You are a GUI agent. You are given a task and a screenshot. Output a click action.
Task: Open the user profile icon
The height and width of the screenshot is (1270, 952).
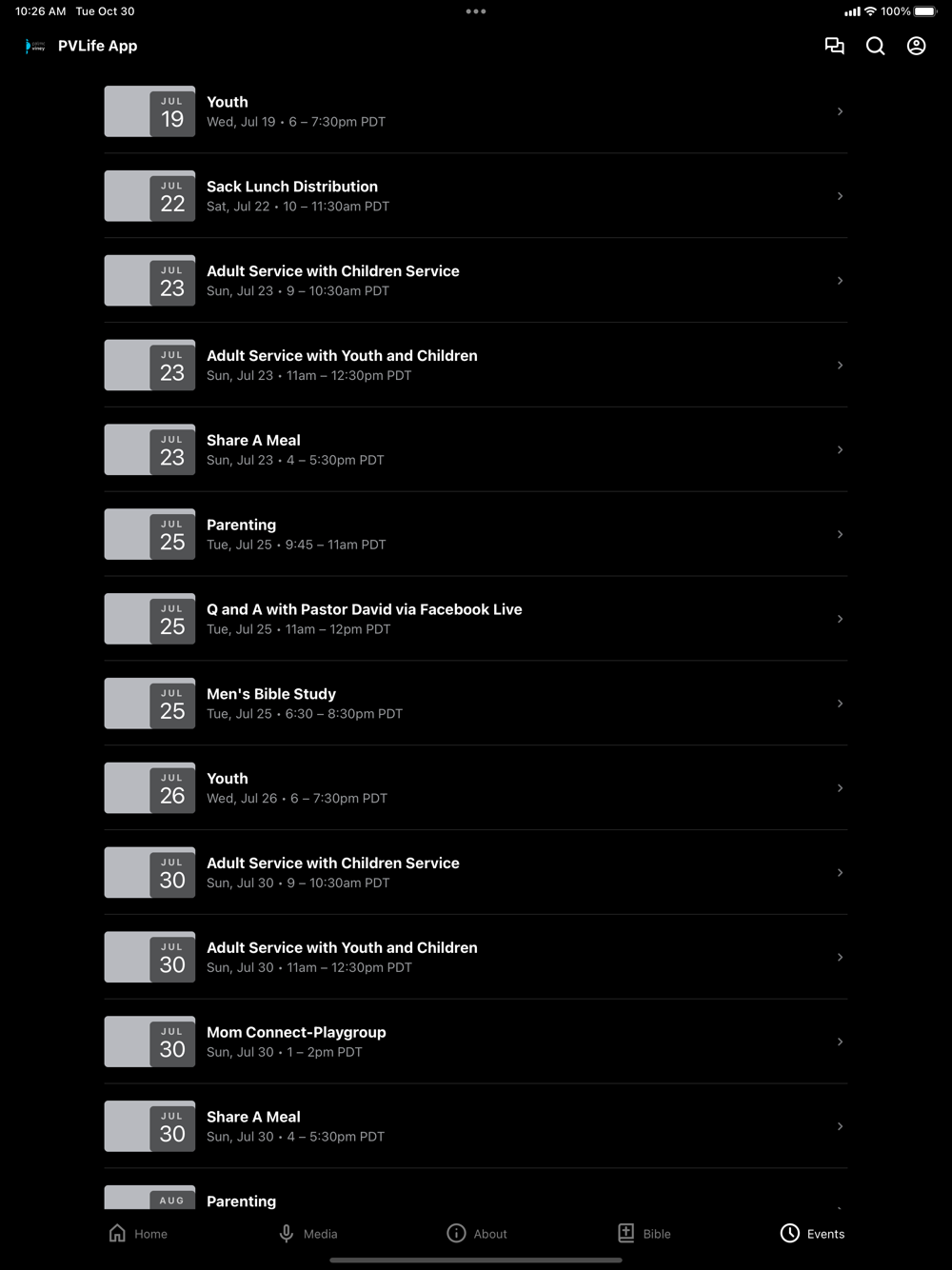click(916, 46)
